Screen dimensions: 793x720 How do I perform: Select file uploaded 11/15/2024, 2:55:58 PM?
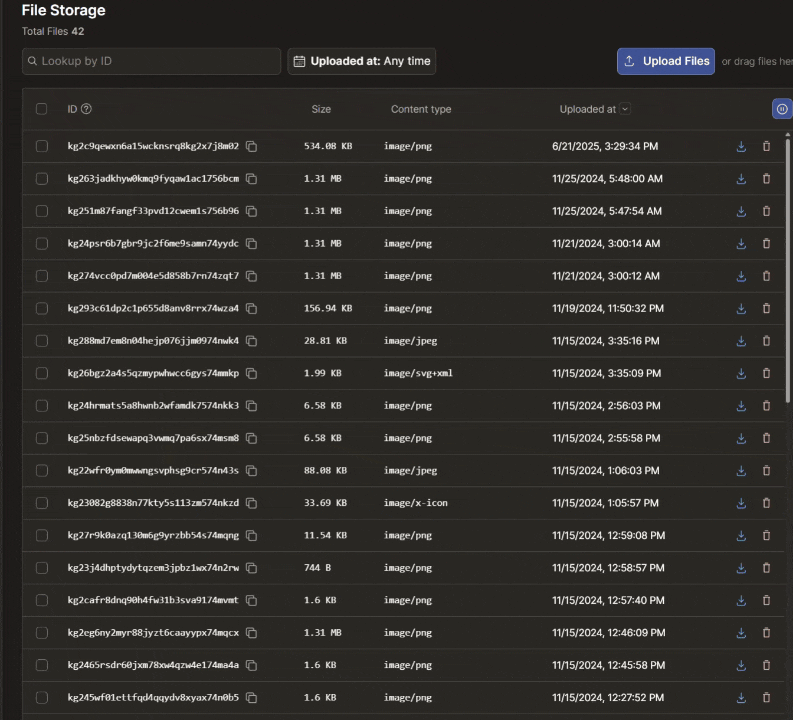pos(41,438)
